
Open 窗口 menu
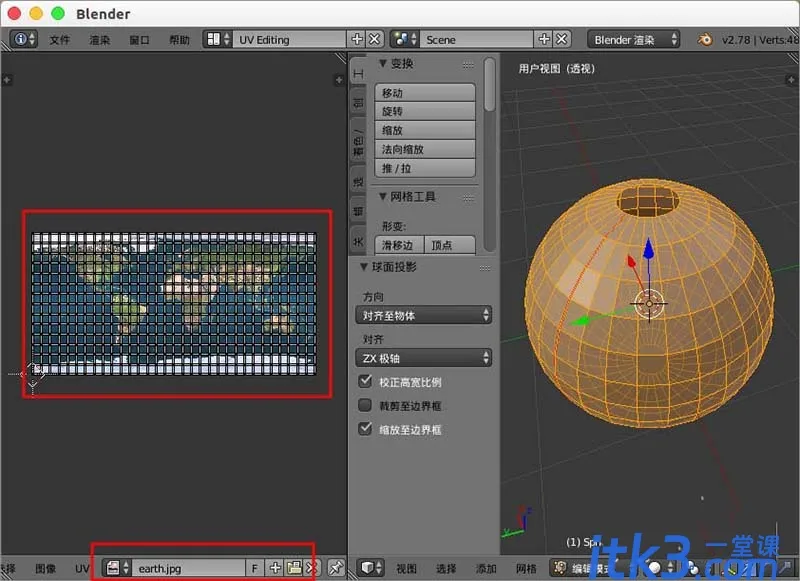[139, 40]
